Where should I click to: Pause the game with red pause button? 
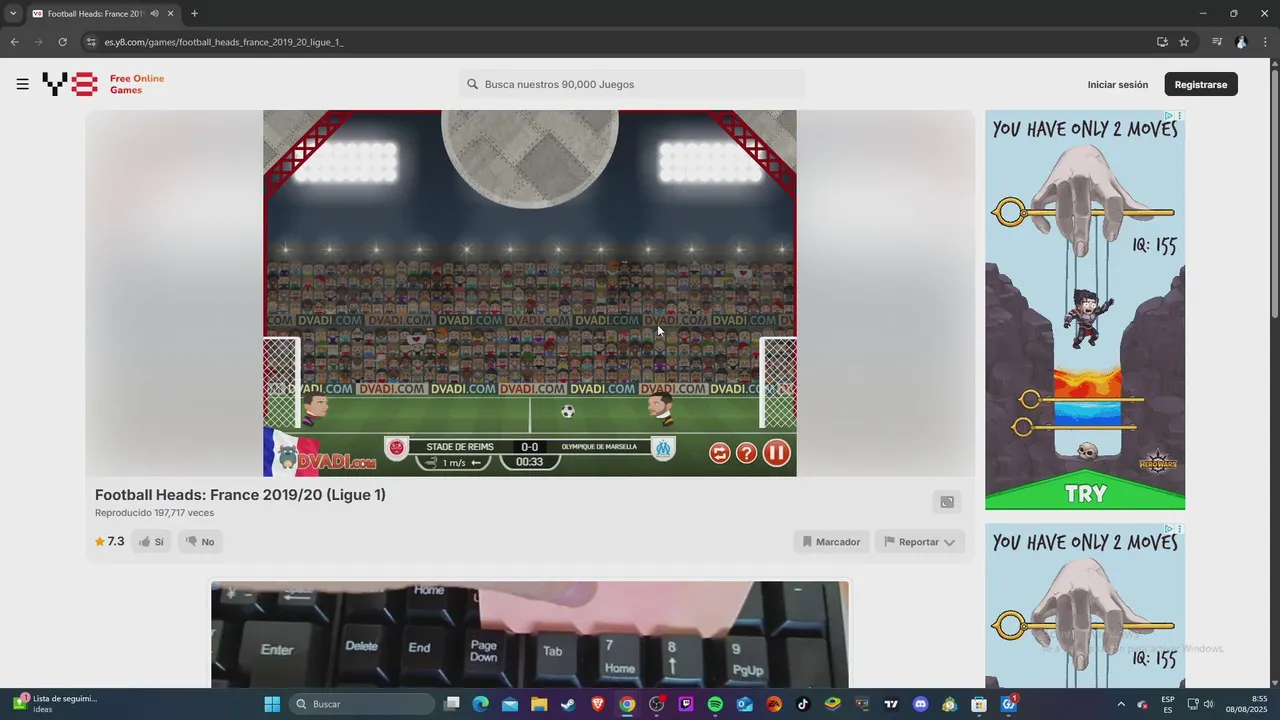(777, 453)
